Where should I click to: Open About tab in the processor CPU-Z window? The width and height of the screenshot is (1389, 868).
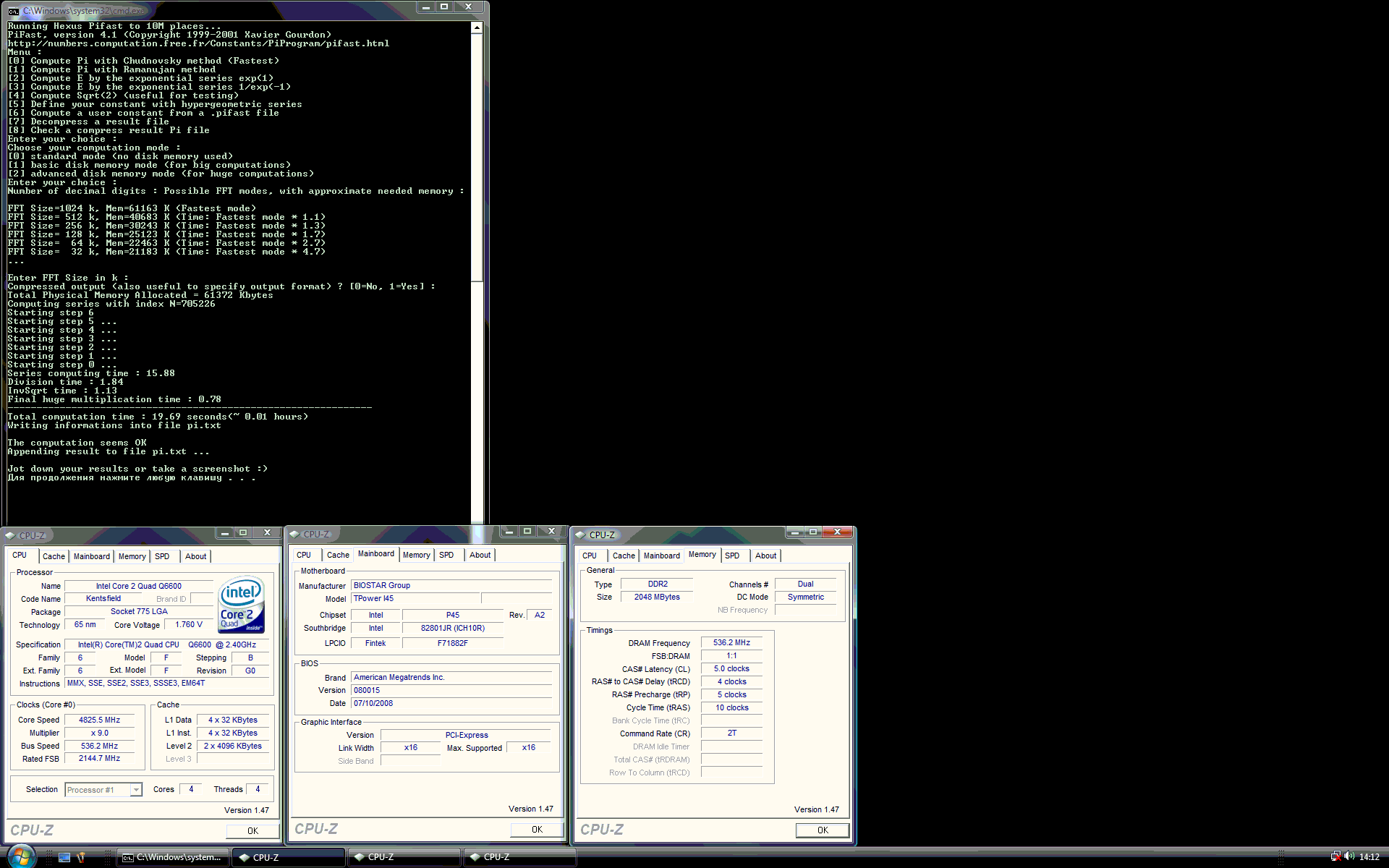coord(195,556)
